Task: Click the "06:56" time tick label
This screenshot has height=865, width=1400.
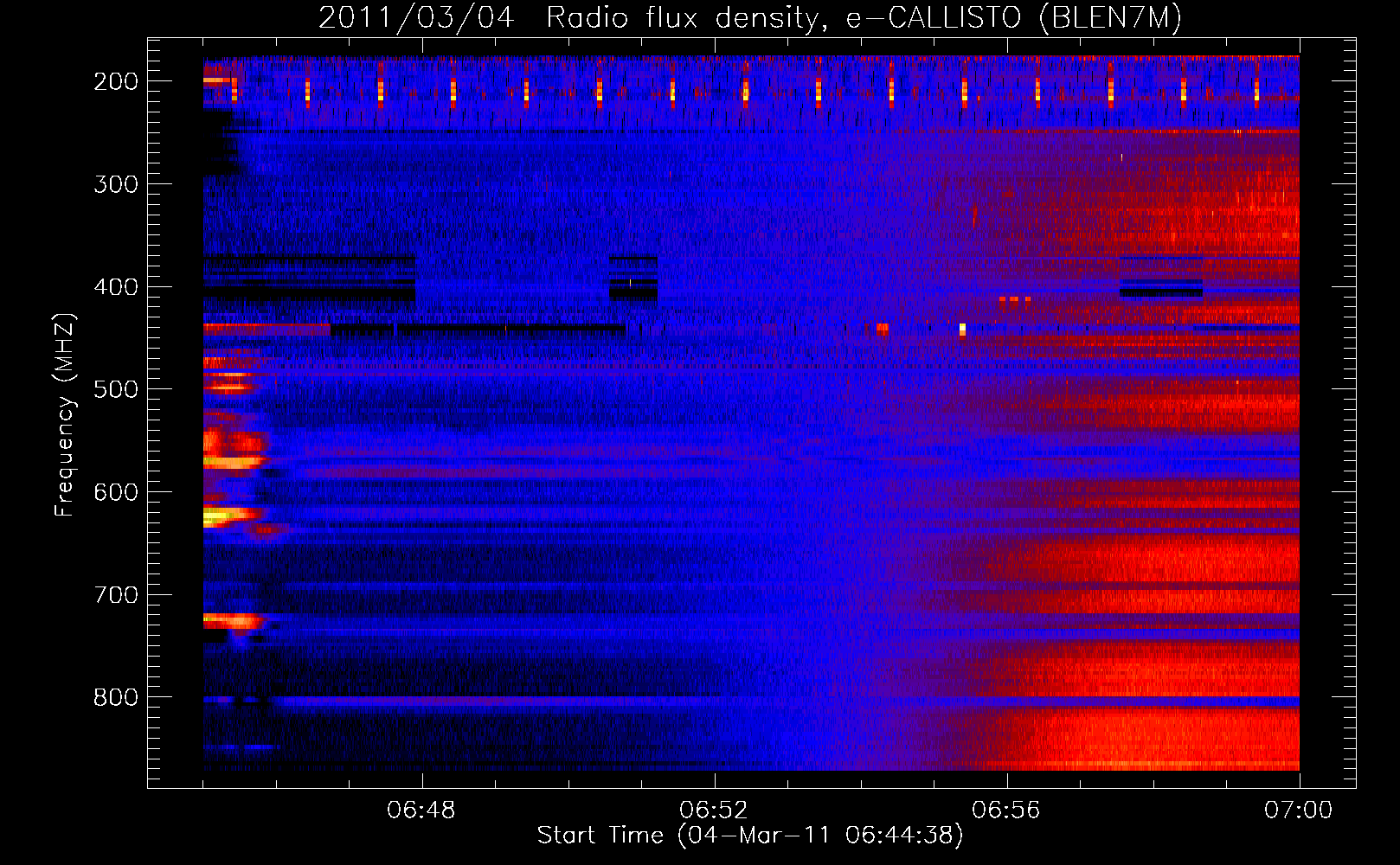Action: [x=1006, y=811]
